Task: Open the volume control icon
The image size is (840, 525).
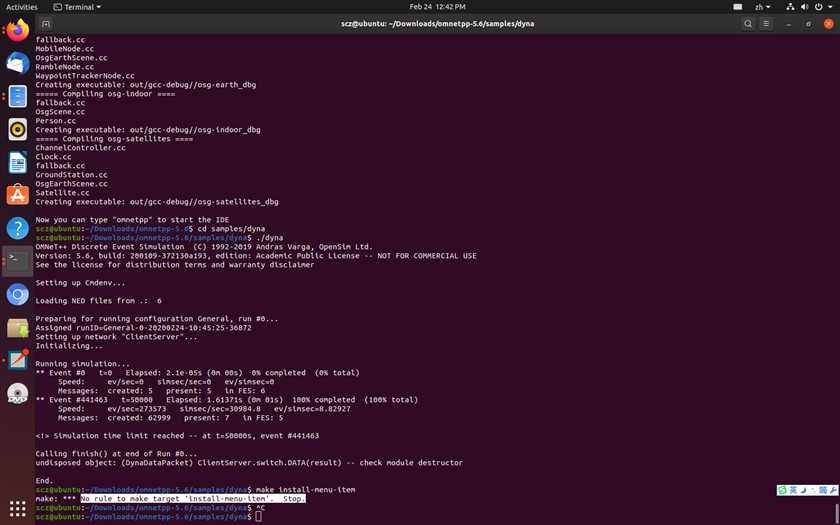Action: click(804, 7)
